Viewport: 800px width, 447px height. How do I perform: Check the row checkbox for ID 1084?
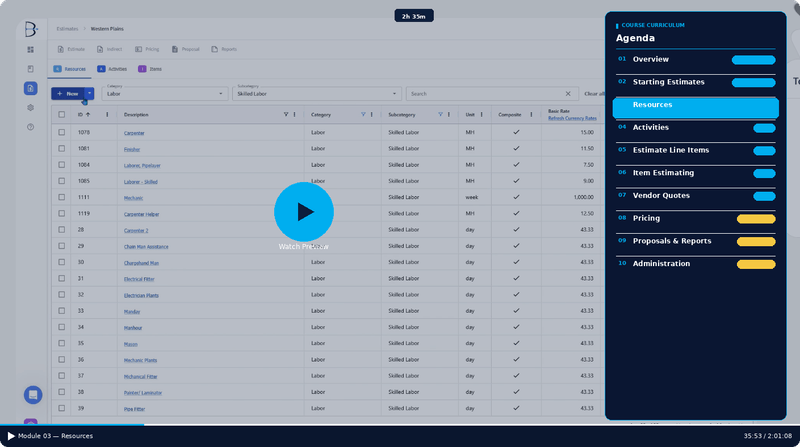pyautogui.click(x=62, y=165)
